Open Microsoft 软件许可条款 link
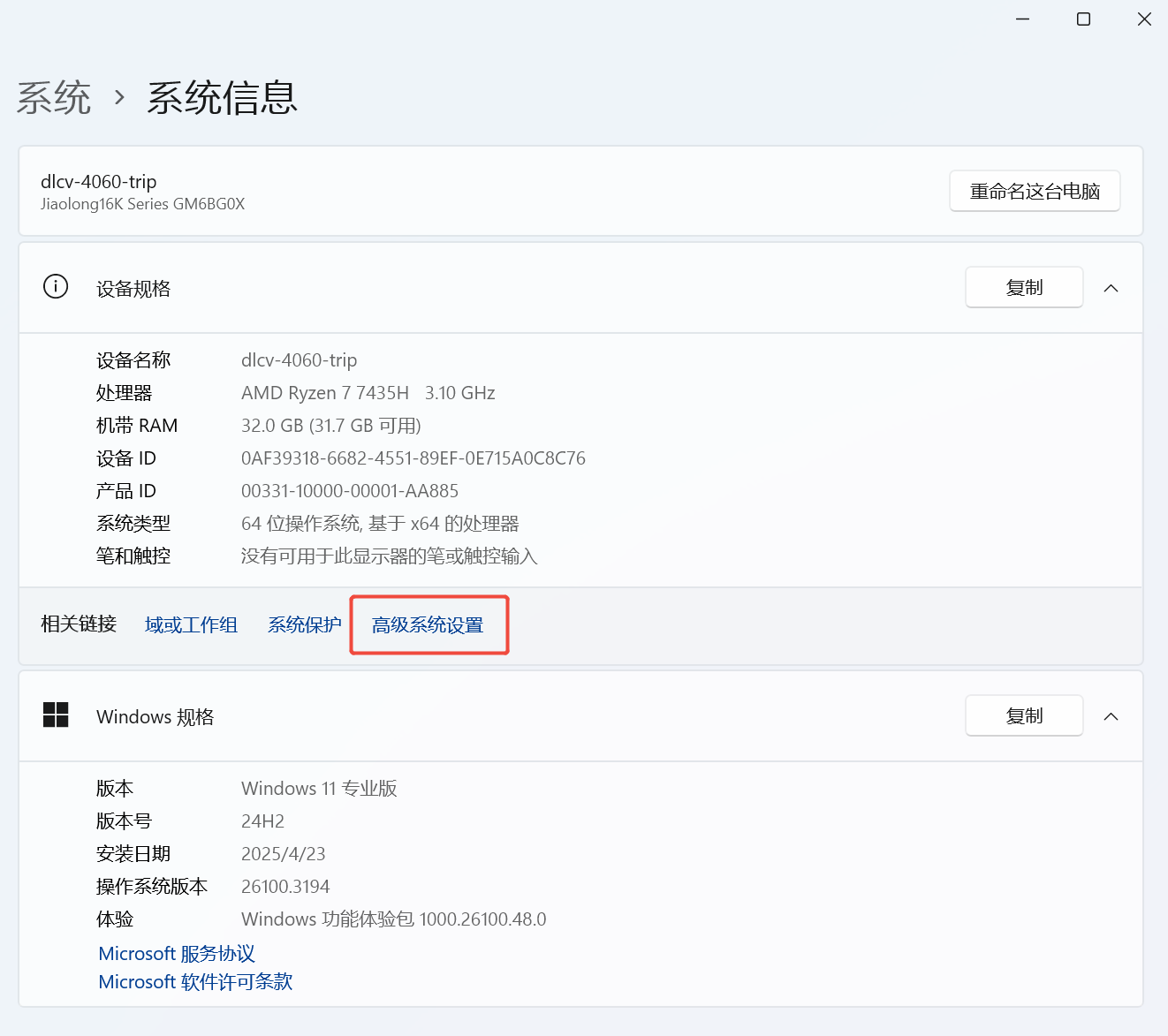 [x=195, y=982]
